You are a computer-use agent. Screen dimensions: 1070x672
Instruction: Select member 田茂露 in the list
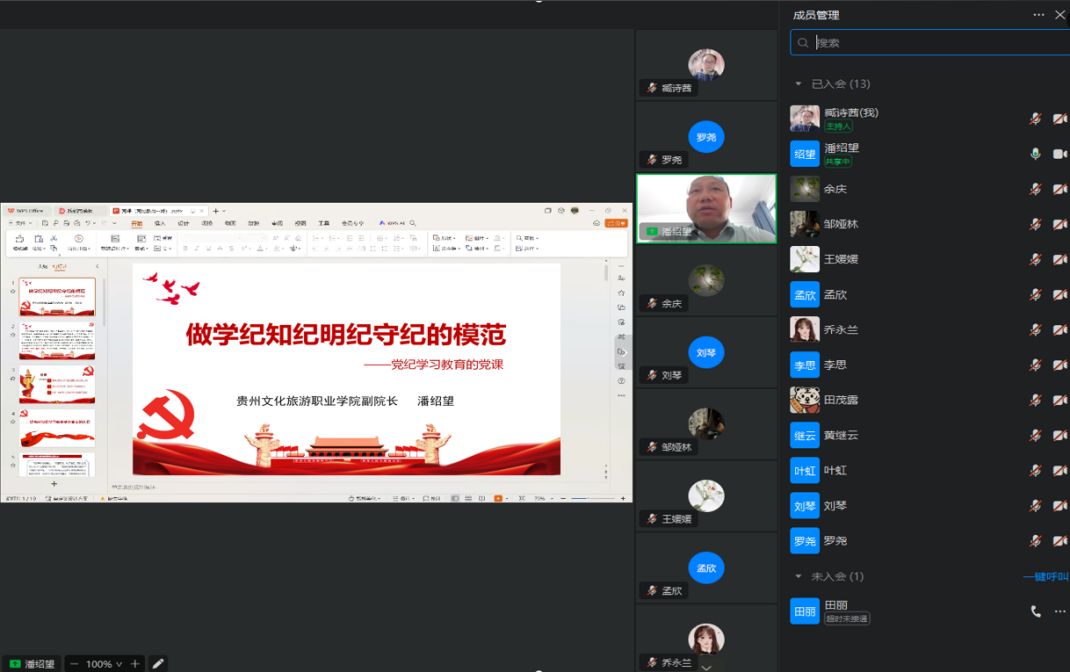[841, 400]
